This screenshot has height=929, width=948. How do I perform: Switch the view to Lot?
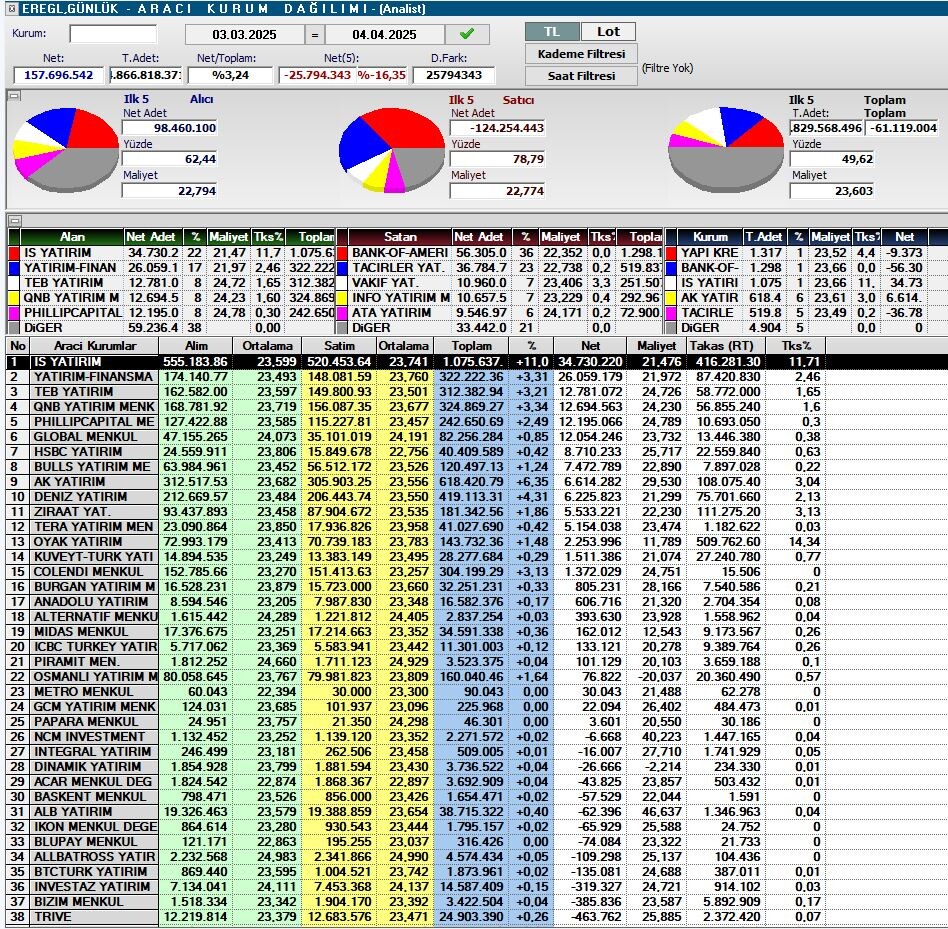(x=608, y=31)
